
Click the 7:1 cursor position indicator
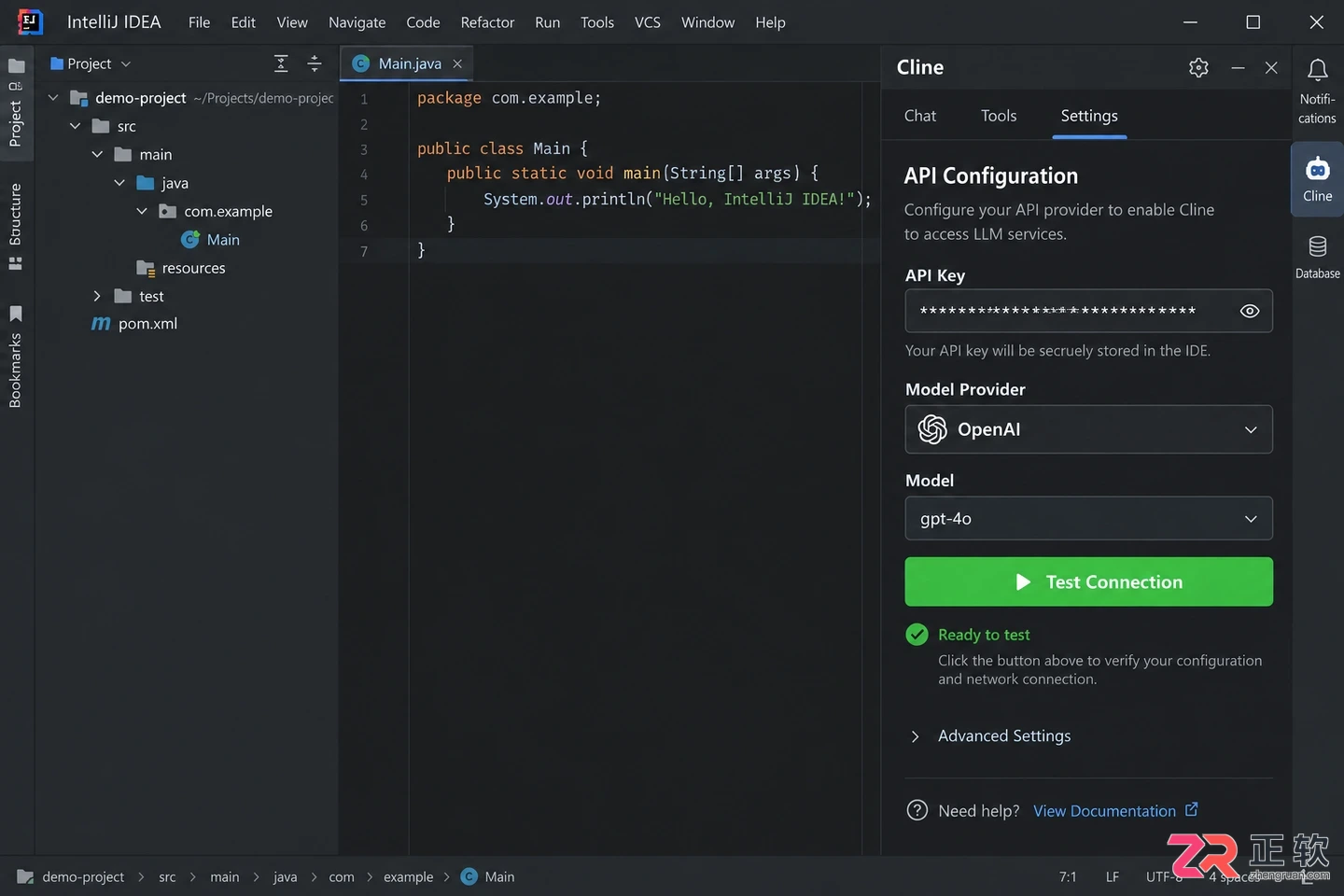1068,876
